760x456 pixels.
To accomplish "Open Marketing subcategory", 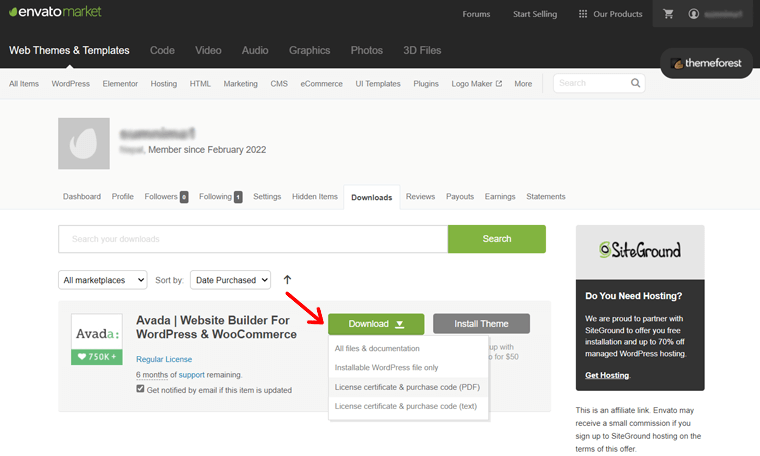I will tap(240, 84).
